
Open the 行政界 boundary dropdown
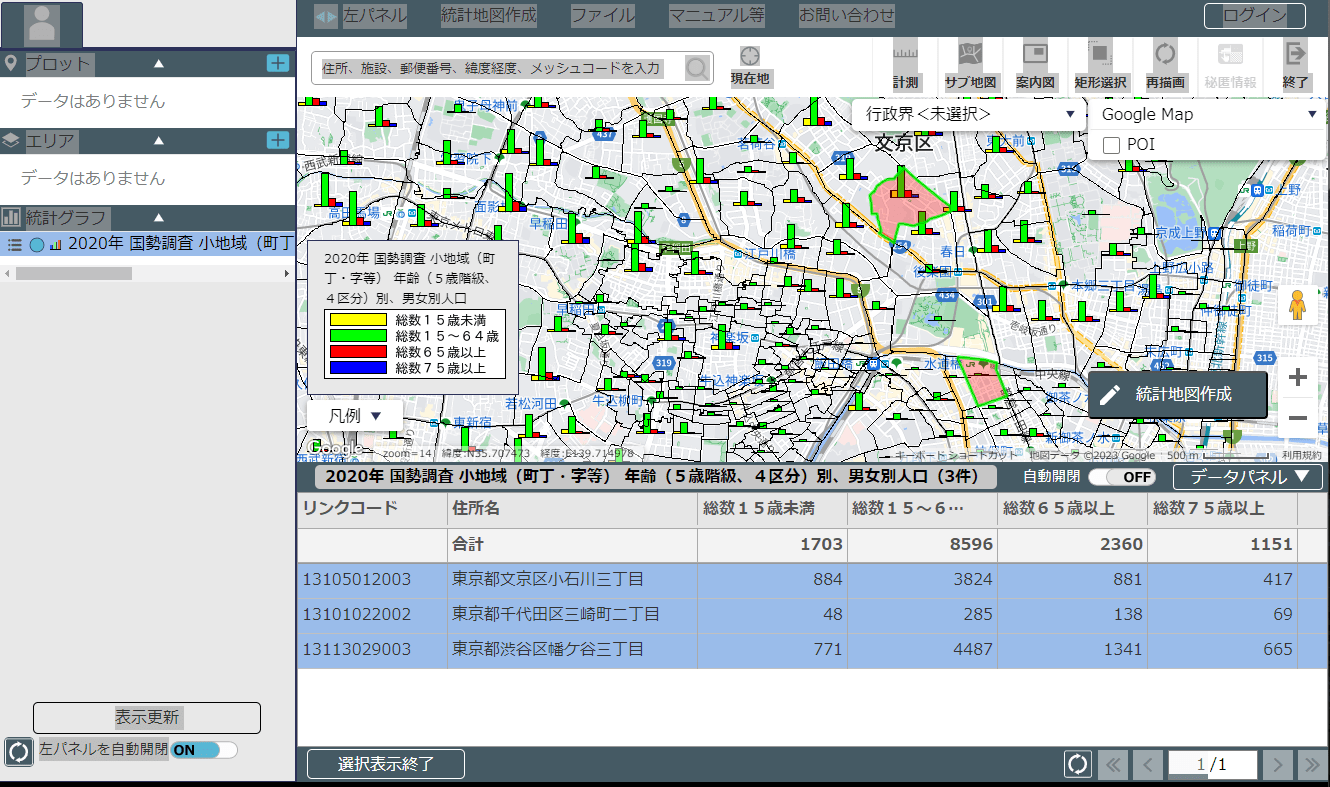[969, 114]
